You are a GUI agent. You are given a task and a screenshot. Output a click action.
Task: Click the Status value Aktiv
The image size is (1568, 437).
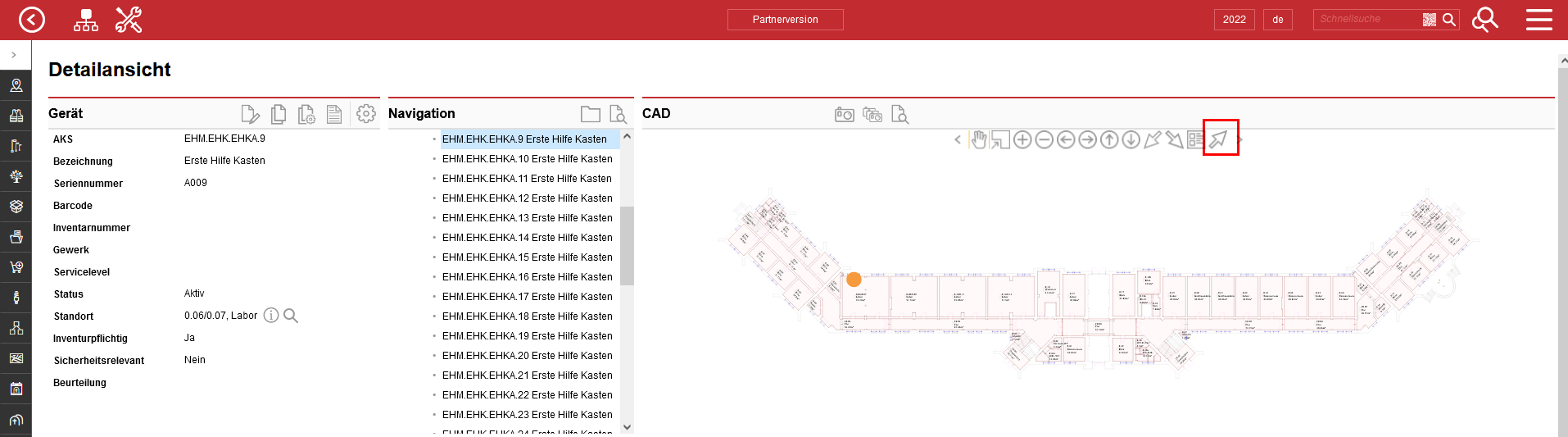click(x=194, y=294)
